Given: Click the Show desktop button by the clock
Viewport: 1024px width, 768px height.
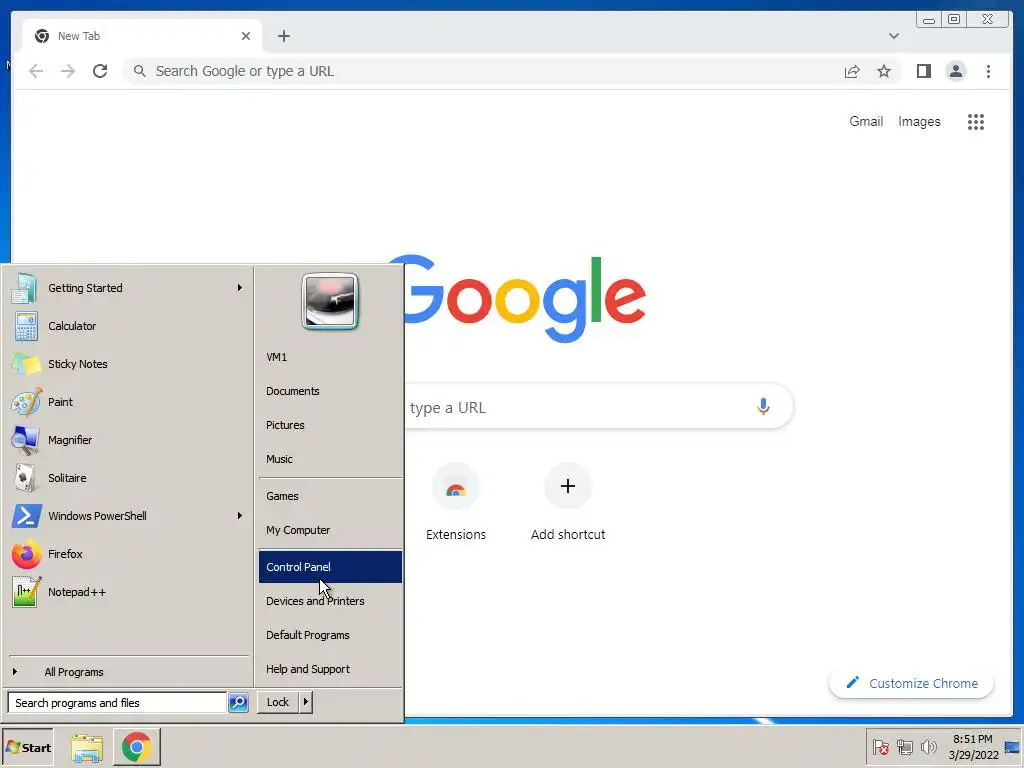Looking at the screenshot, I should pos(1012,747).
